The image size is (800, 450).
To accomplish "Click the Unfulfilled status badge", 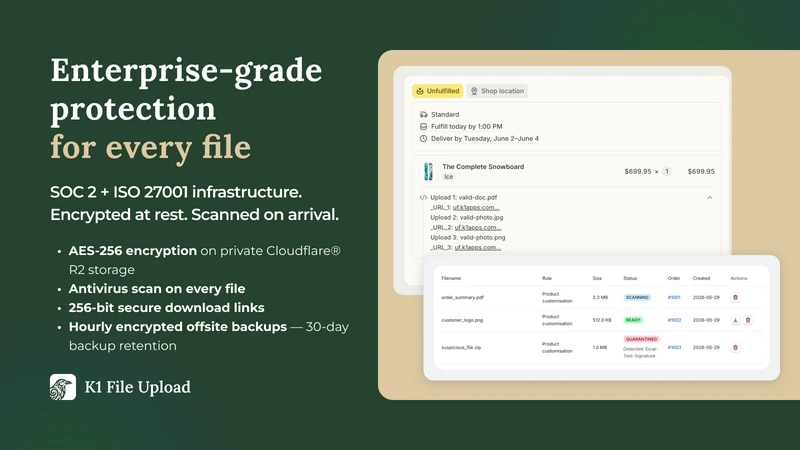I will coord(438,91).
